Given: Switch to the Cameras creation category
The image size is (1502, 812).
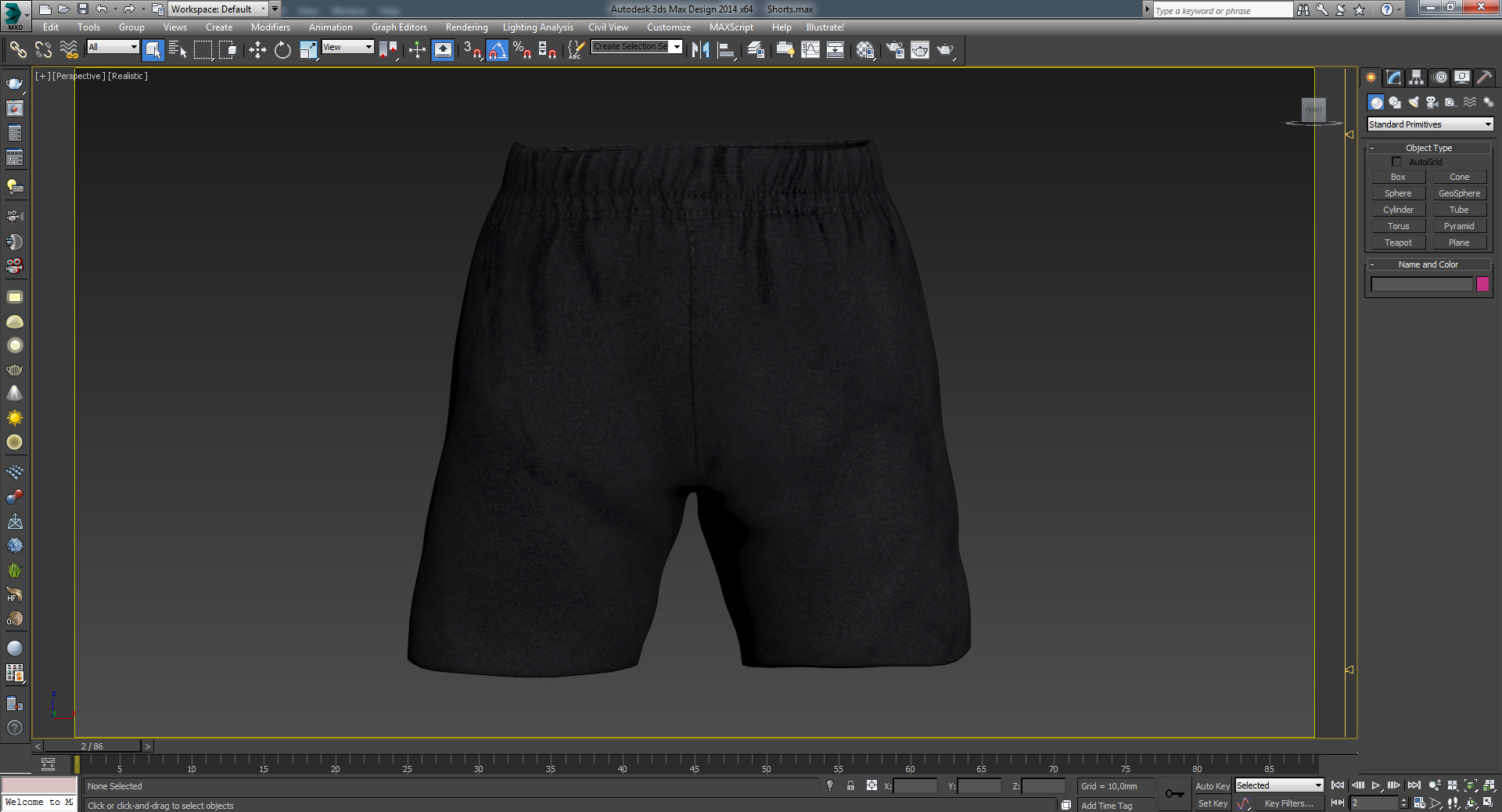Looking at the screenshot, I should tap(1432, 102).
